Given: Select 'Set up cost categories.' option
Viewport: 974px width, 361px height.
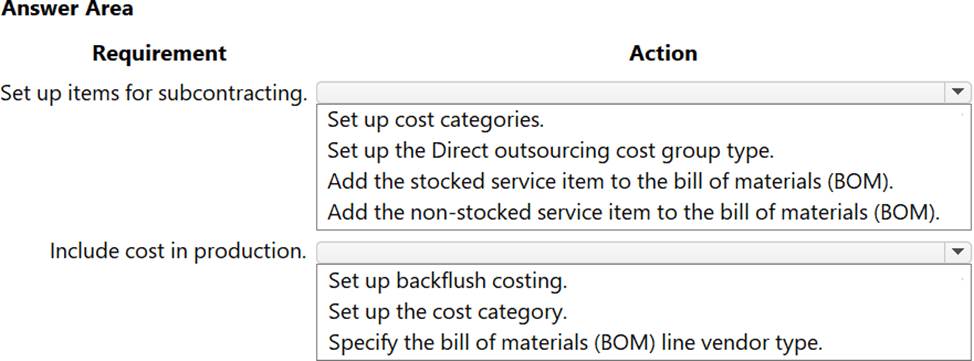Looking at the screenshot, I should (435, 120).
